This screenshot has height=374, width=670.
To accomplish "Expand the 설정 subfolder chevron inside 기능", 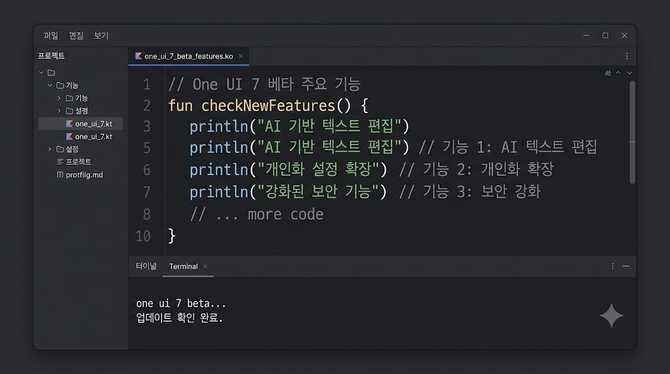I will tap(59, 111).
